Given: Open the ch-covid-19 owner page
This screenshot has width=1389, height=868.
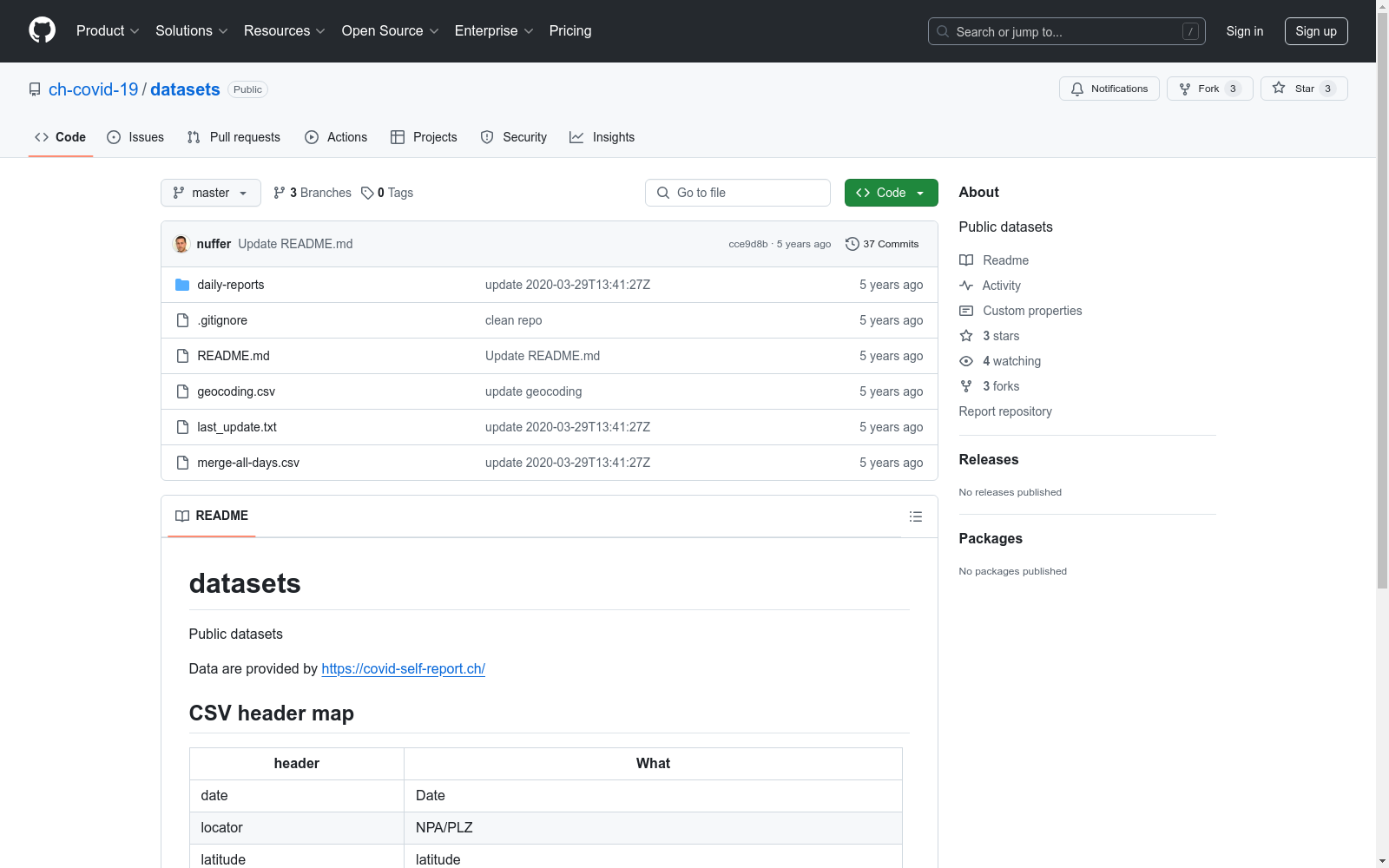Looking at the screenshot, I should 94,89.
